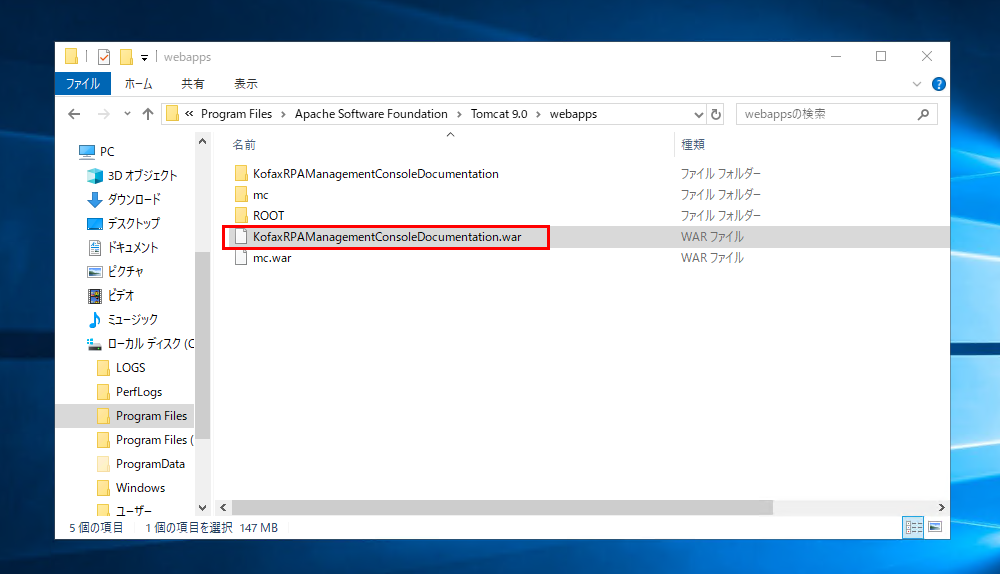
Task: Go back with the left arrow
Action: [74, 114]
